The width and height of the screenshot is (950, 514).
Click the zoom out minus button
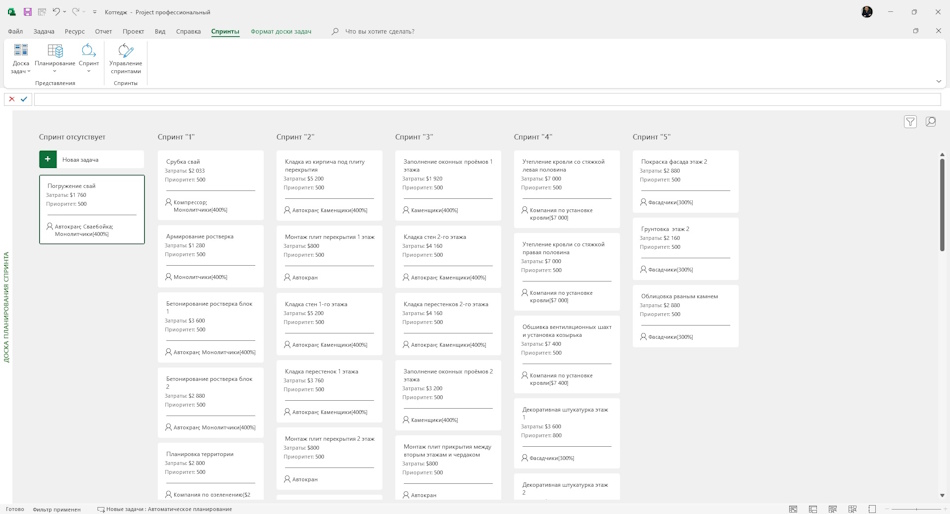[888, 509]
